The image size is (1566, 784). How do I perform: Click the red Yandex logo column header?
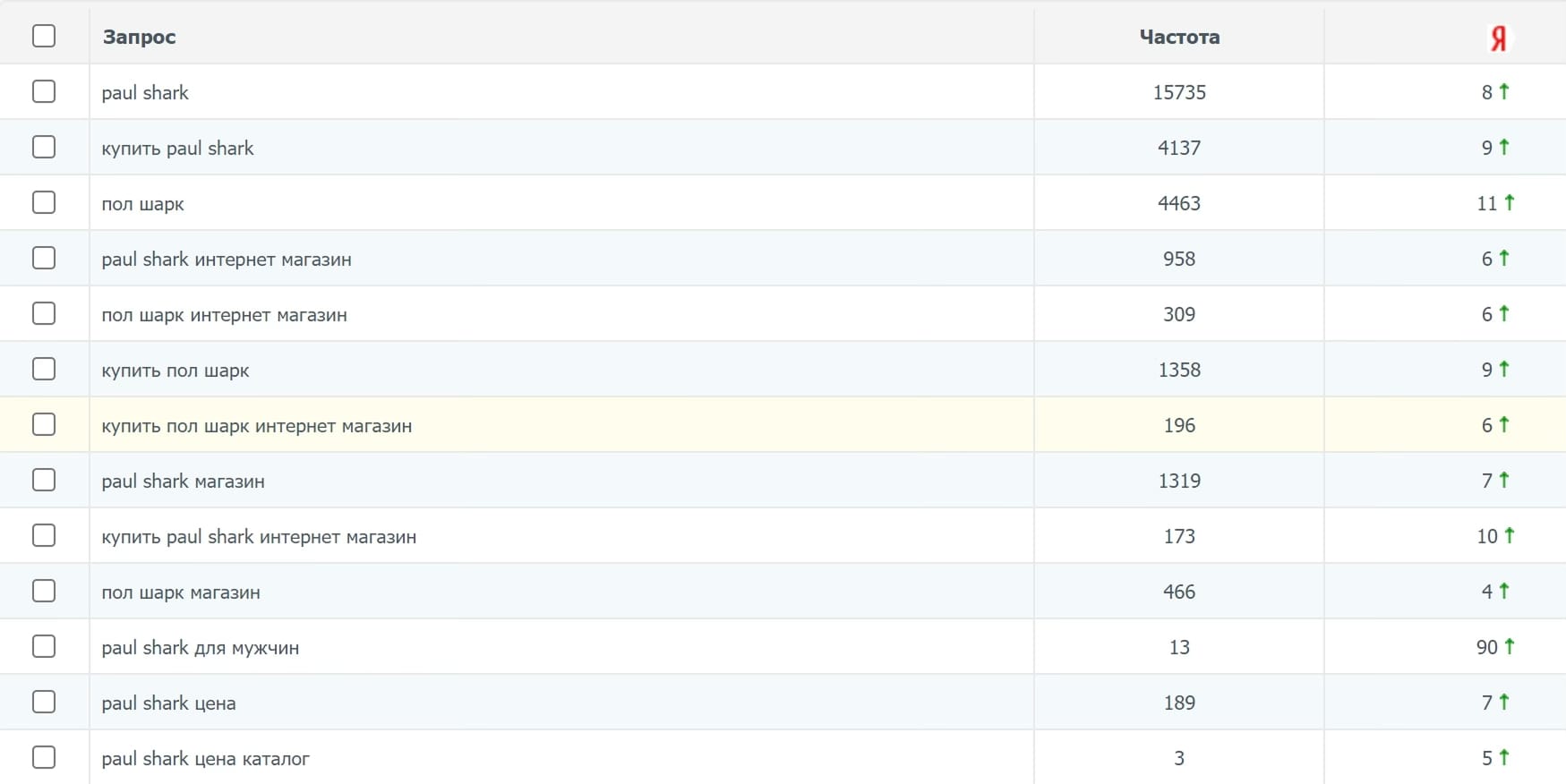click(x=1498, y=38)
